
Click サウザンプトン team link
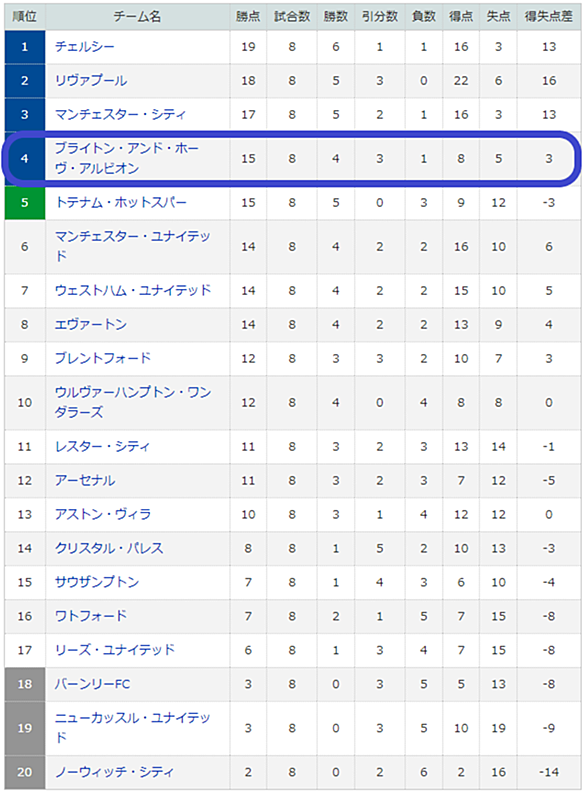point(97,582)
